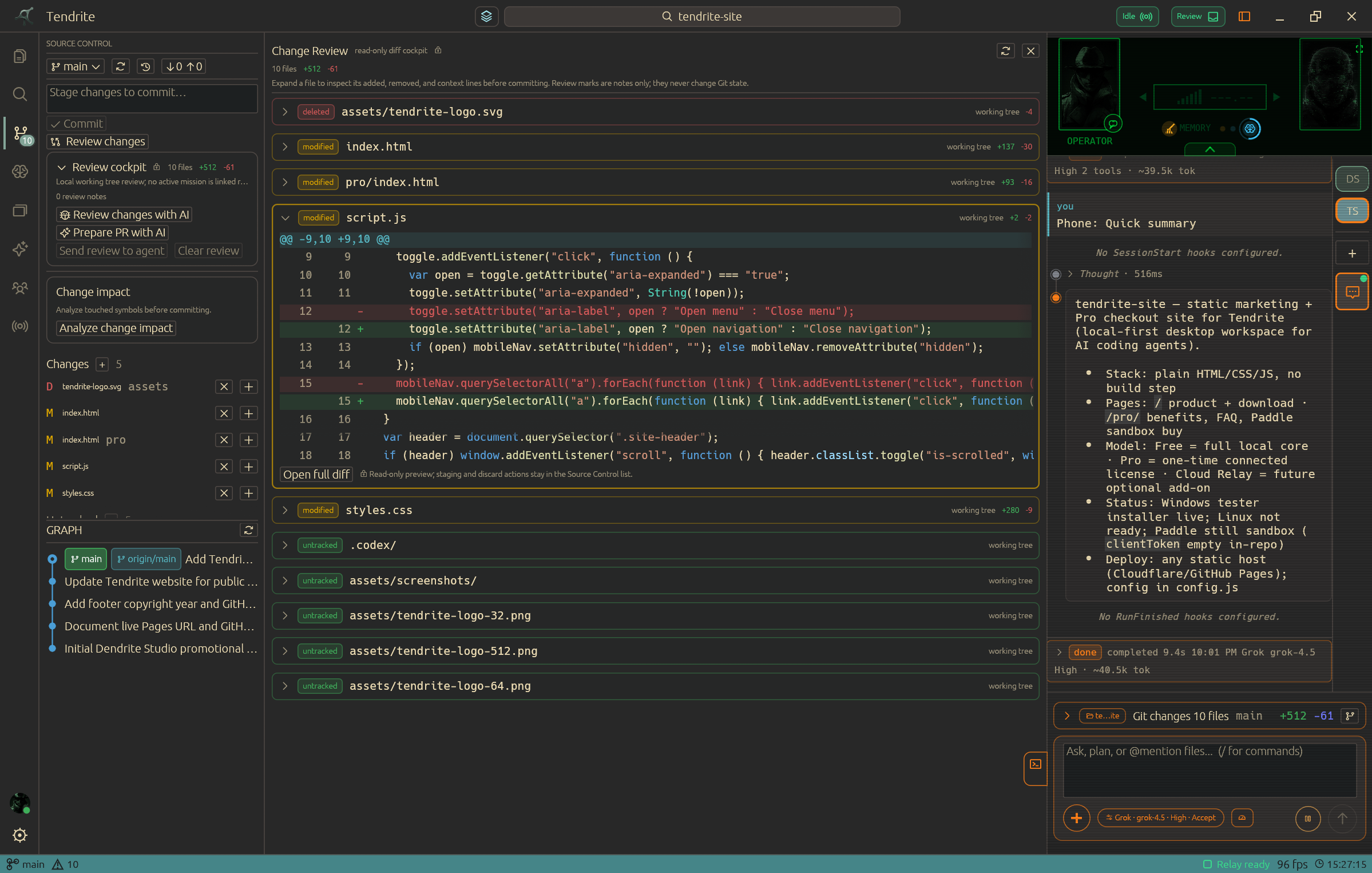Click the cloud icon next to model selector

1242,818
